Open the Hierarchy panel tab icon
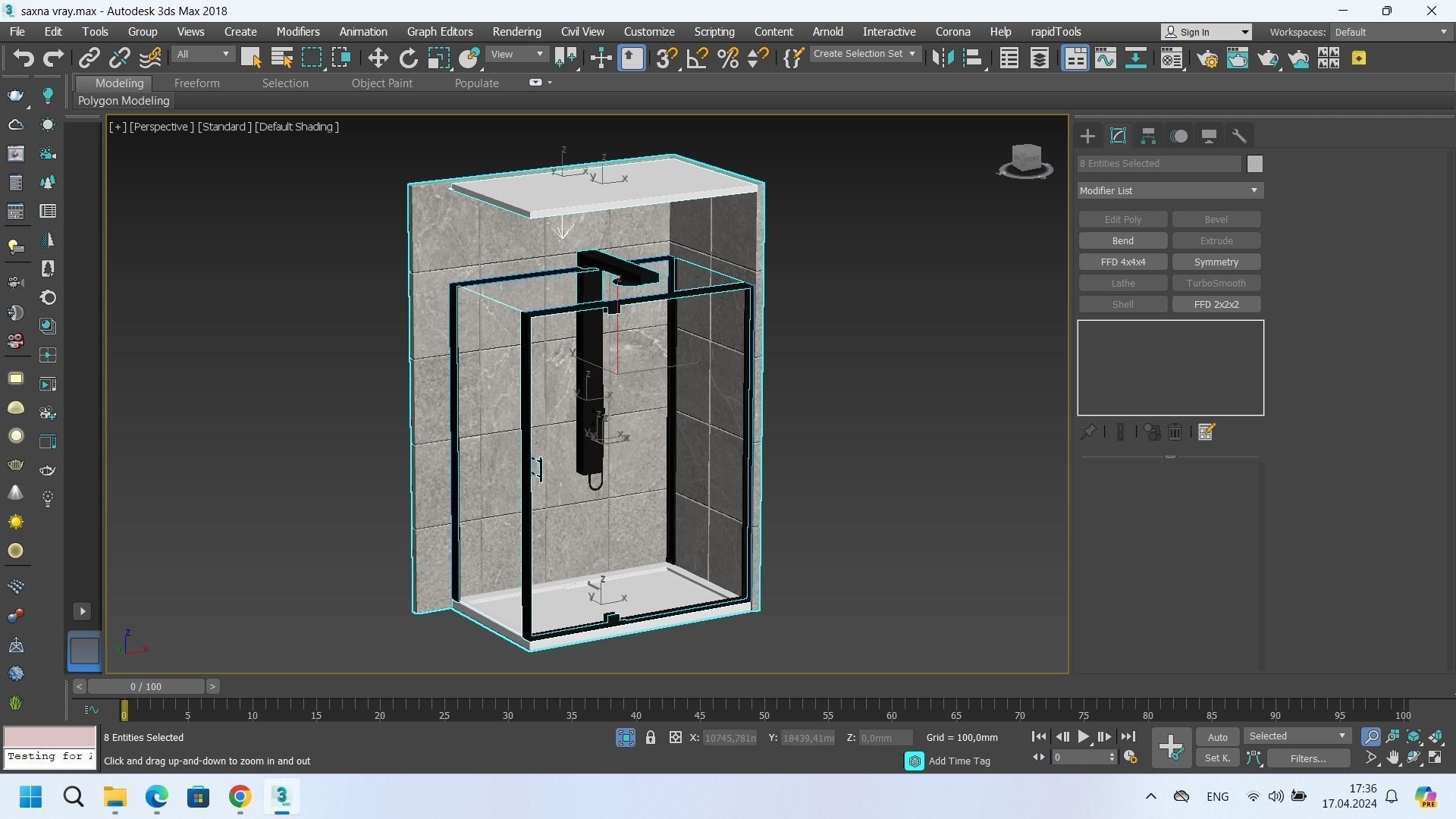Image resolution: width=1456 pixels, height=819 pixels. [1148, 136]
